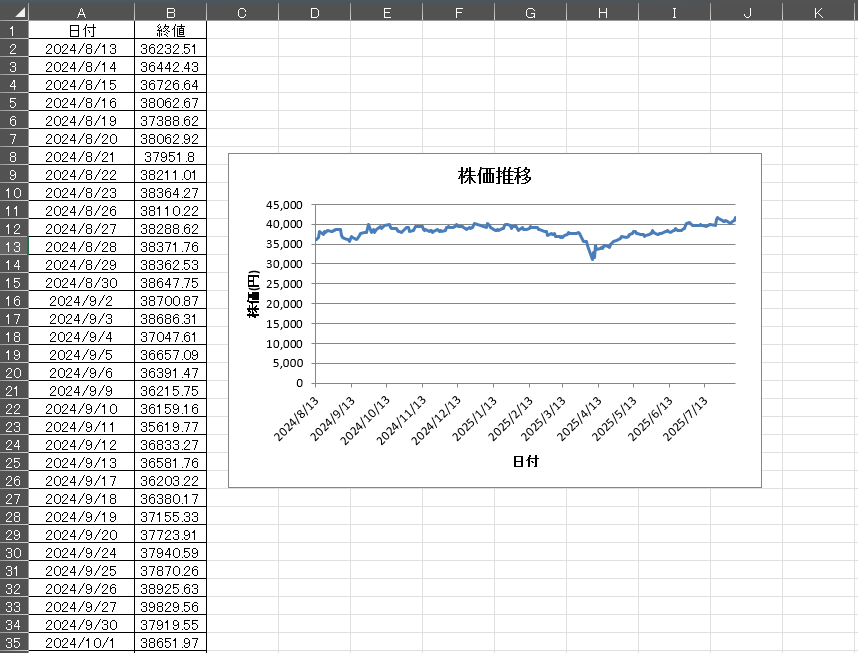Click the 20,000 vertical axis label

(x=284, y=304)
